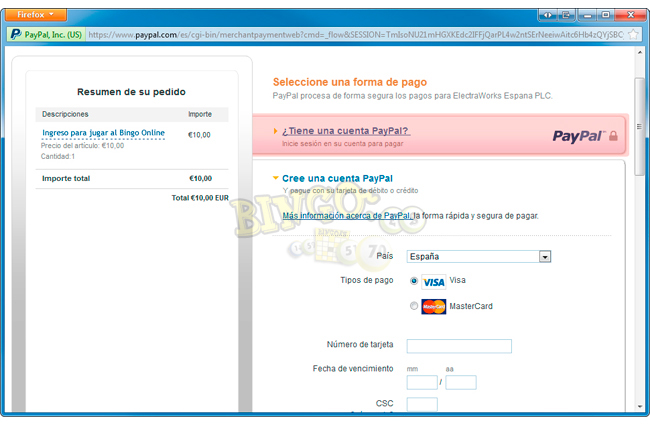Open 'Más información acerca de PayPal' link

[x=347, y=215]
